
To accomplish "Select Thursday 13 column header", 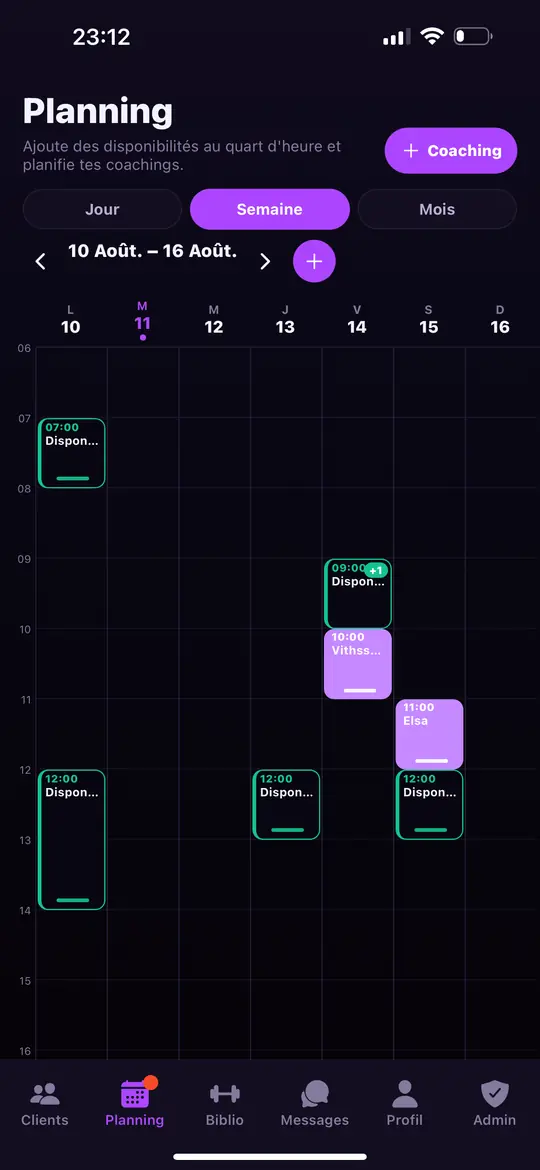I will 286,319.
